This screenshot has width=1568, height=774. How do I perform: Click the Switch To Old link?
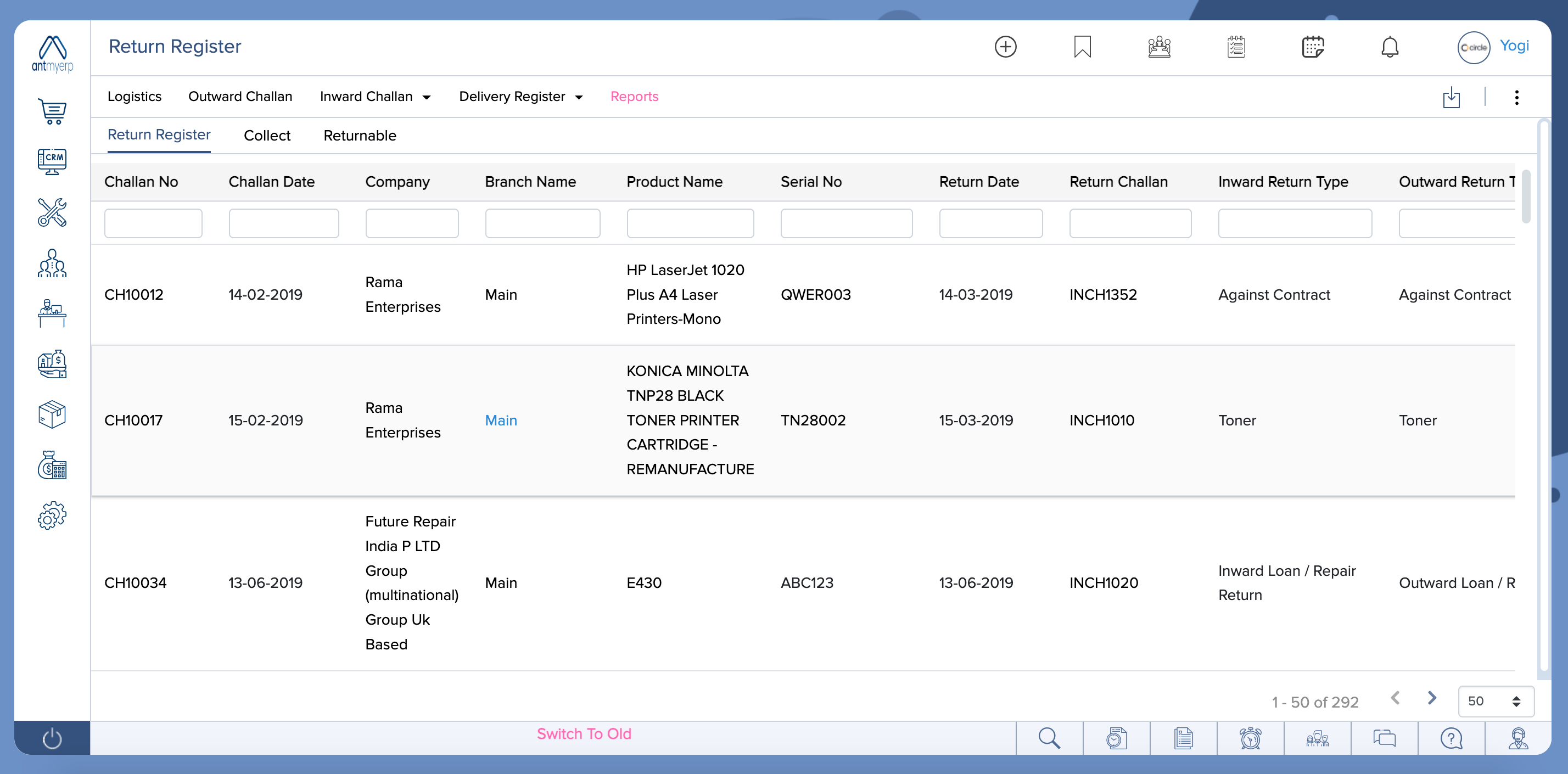point(583,734)
